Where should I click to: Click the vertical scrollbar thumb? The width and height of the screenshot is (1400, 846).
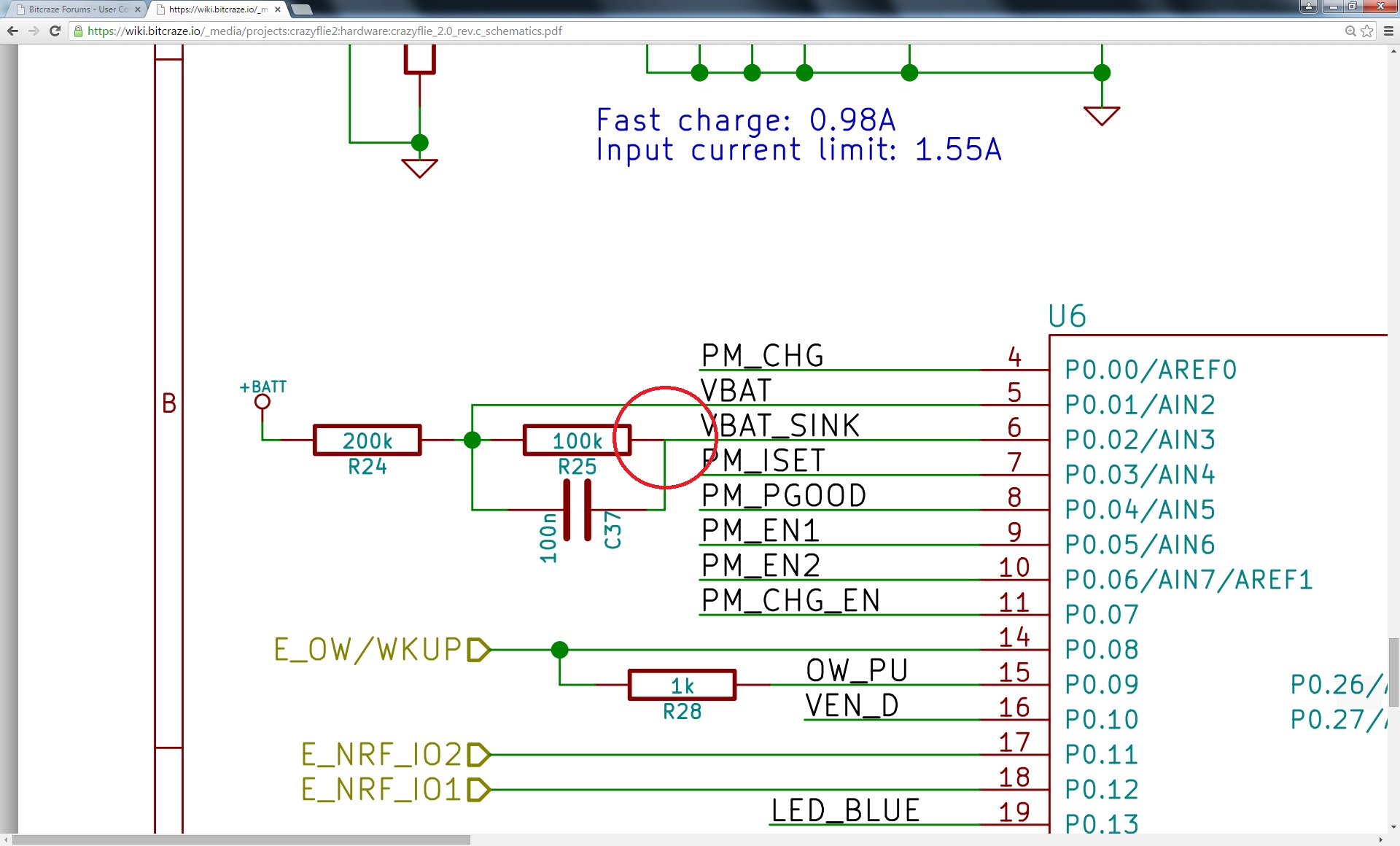click(1393, 671)
